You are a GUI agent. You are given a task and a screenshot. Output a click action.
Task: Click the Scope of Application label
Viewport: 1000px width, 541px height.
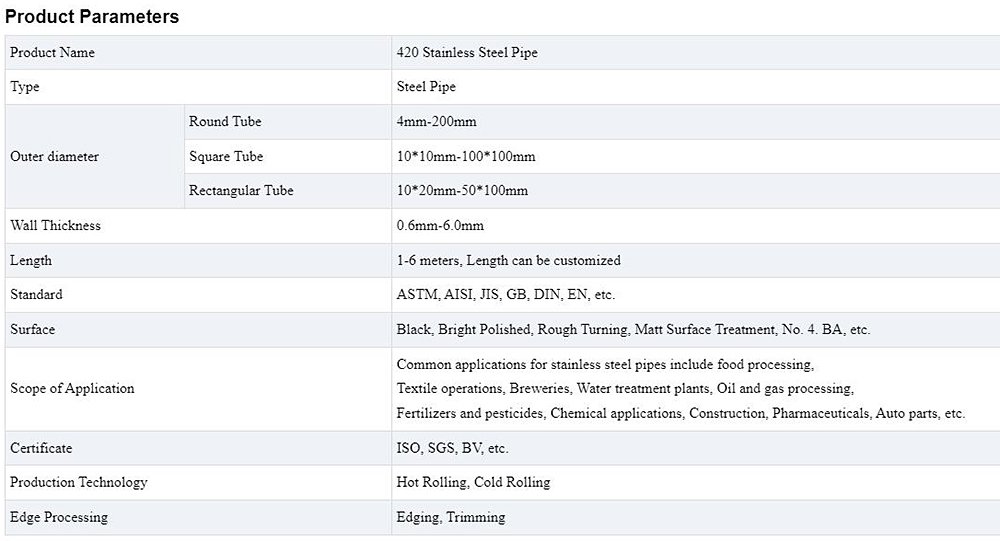(x=72, y=388)
